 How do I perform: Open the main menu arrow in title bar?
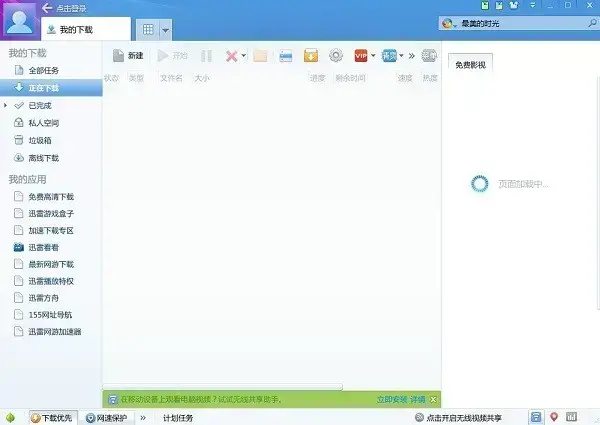pyautogui.click(x=532, y=5)
